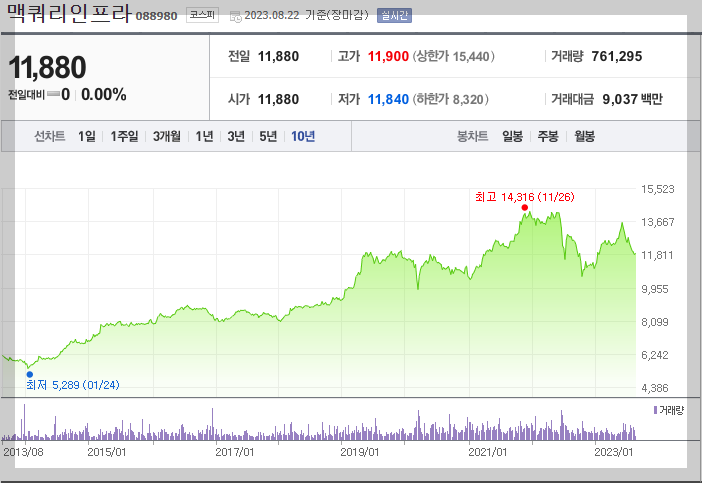Click the 2015/01 axis label
This screenshot has width=702, height=483.
point(107,452)
